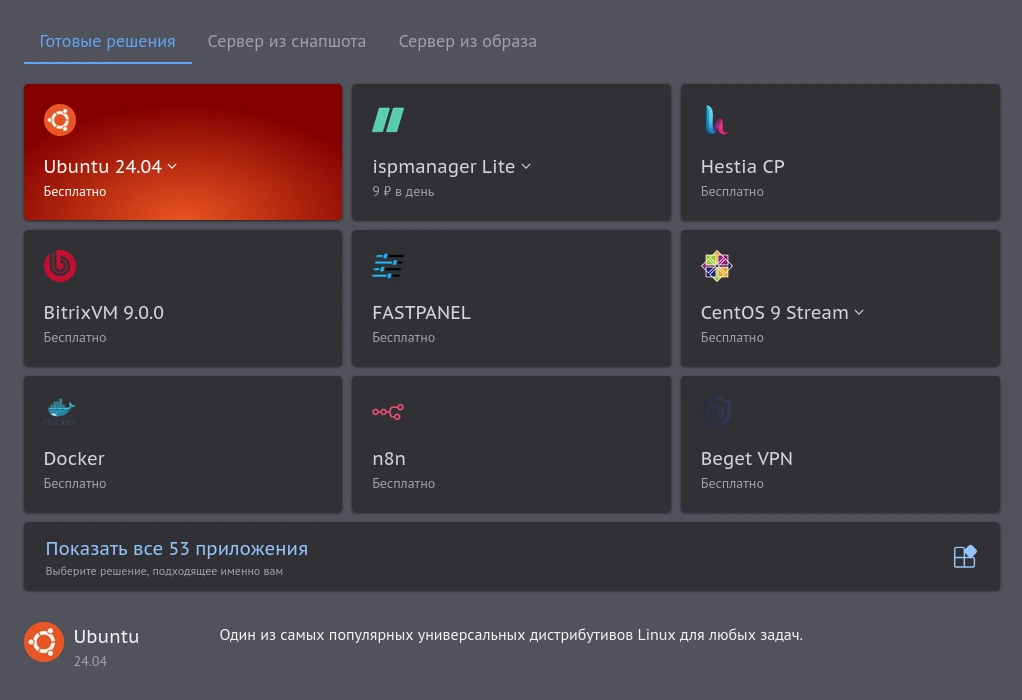Open the ispmanager Lite version dropdown
Image resolution: width=1022 pixels, height=700 pixels.
(525, 167)
